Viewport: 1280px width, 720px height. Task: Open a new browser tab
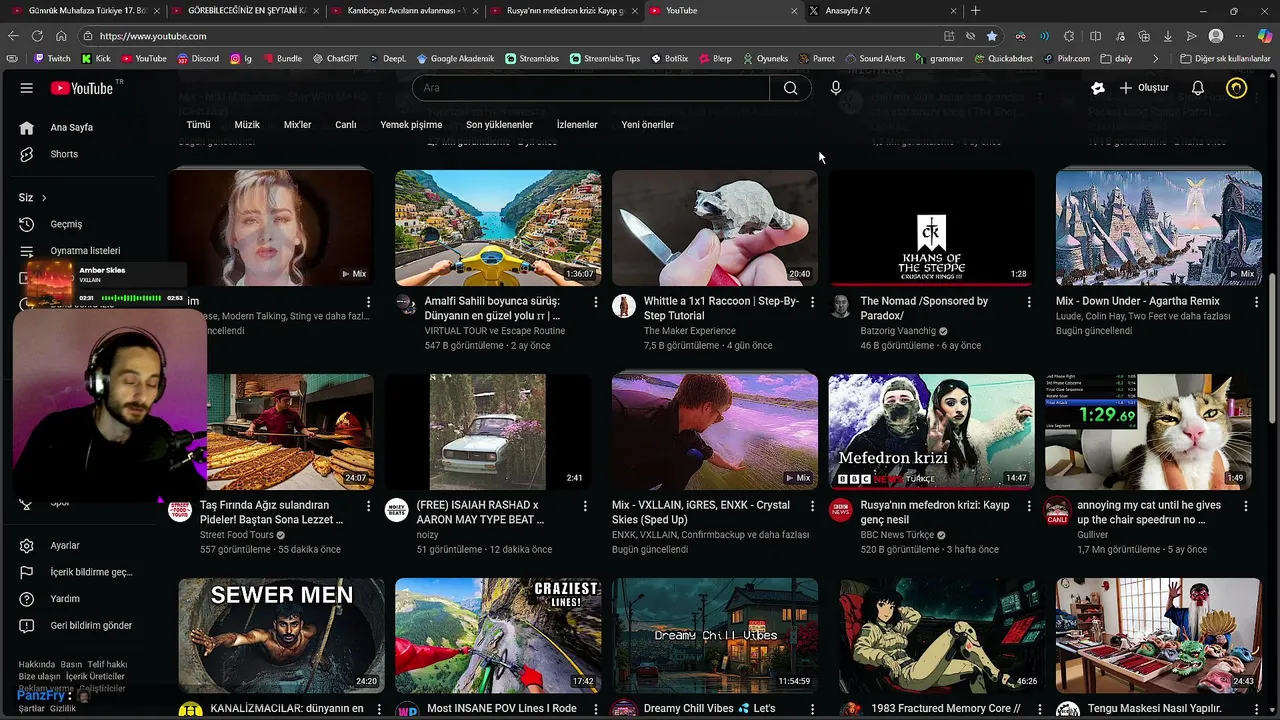pyautogui.click(x=975, y=11)
